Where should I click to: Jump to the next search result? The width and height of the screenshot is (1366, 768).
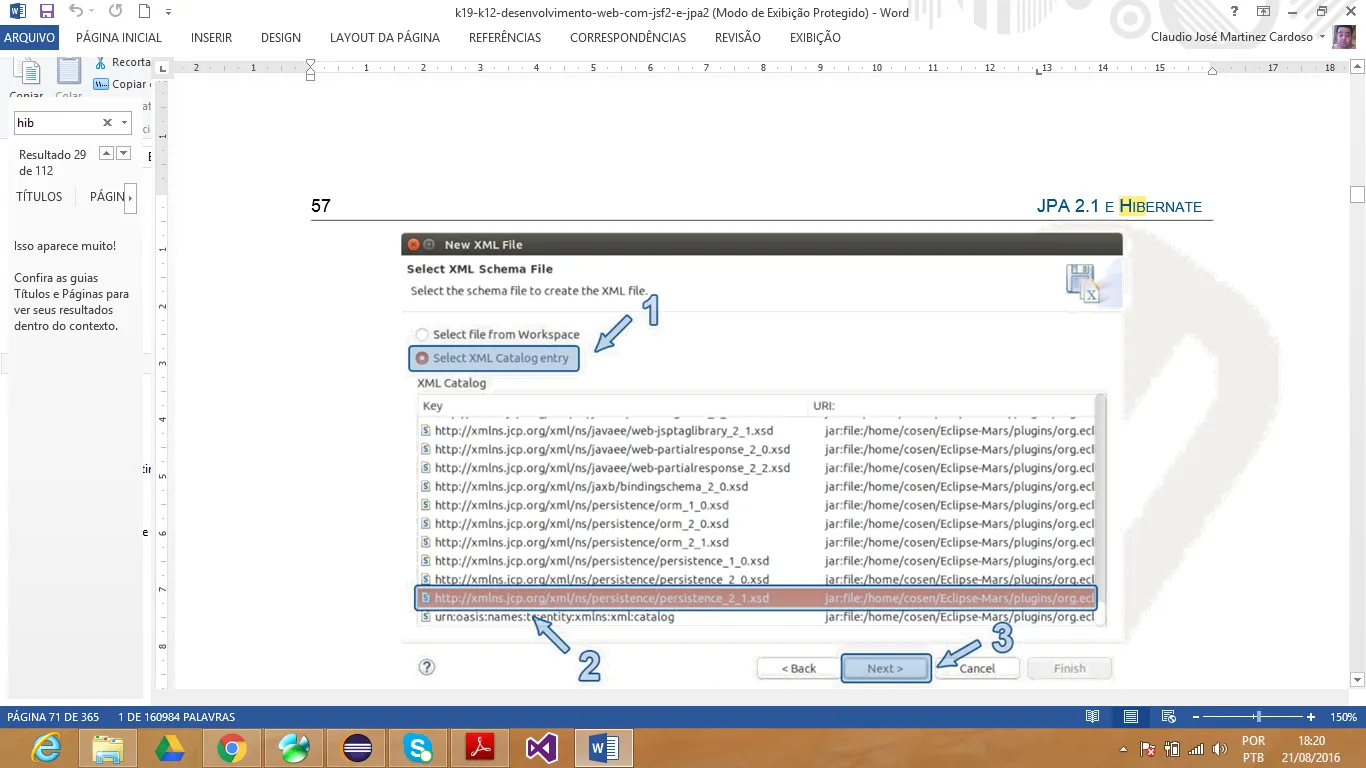pos(124,153)
